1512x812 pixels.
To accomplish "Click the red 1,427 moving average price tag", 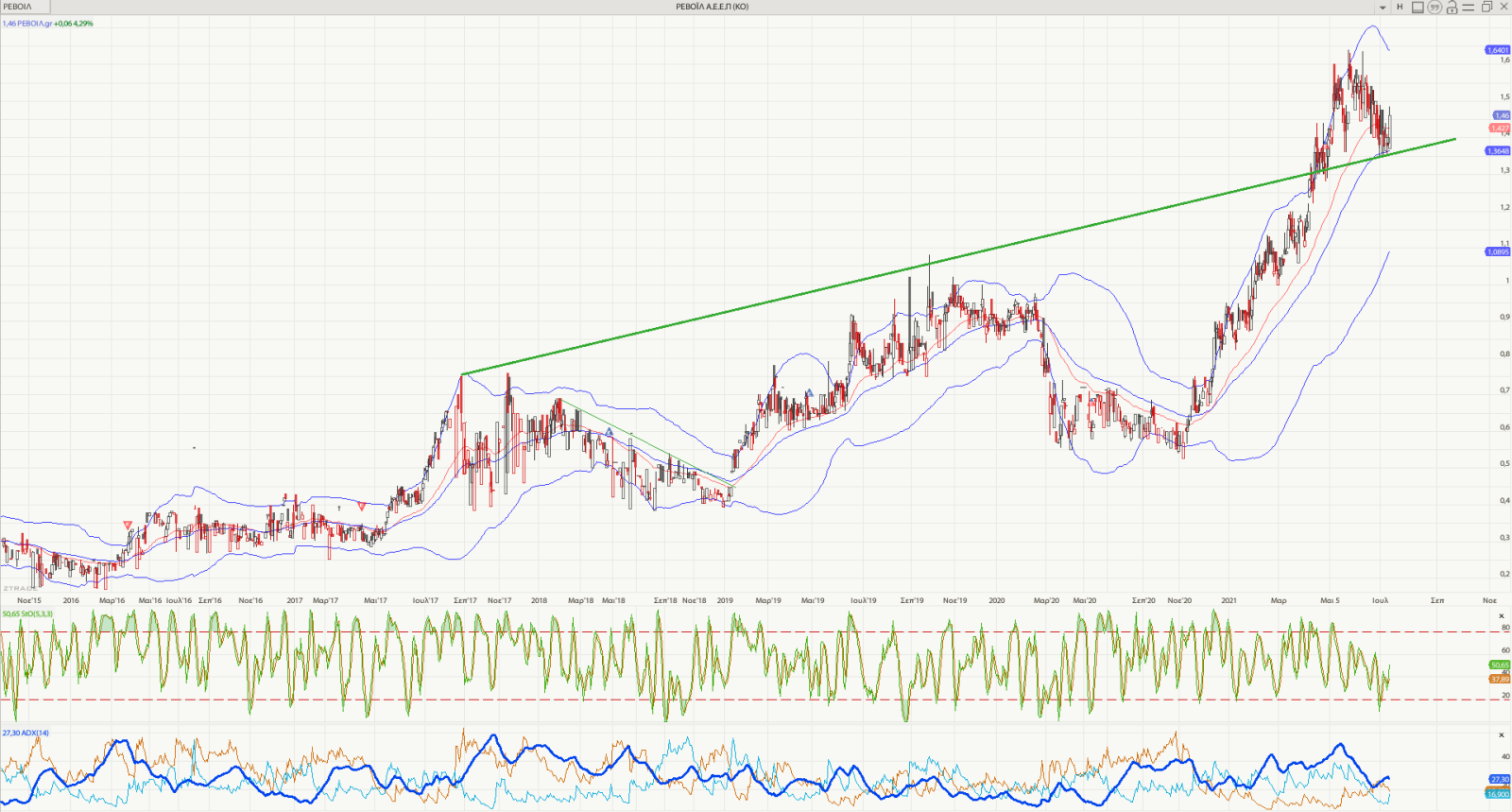I will (x=1500, y=128).
